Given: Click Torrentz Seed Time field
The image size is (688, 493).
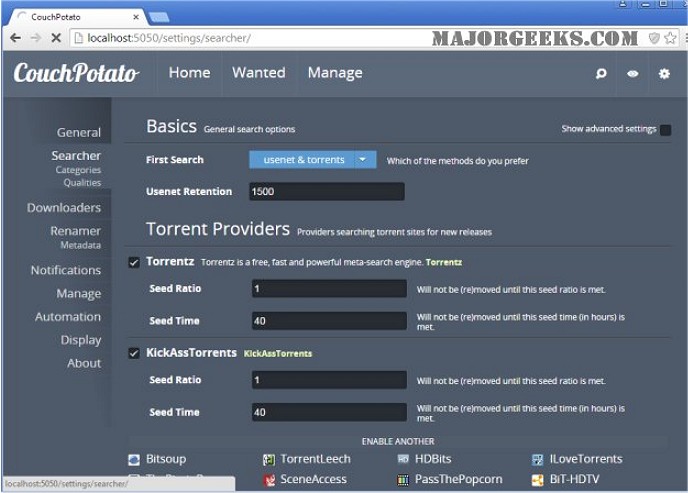Looking at the screenshot, I should tap(329, 321).
